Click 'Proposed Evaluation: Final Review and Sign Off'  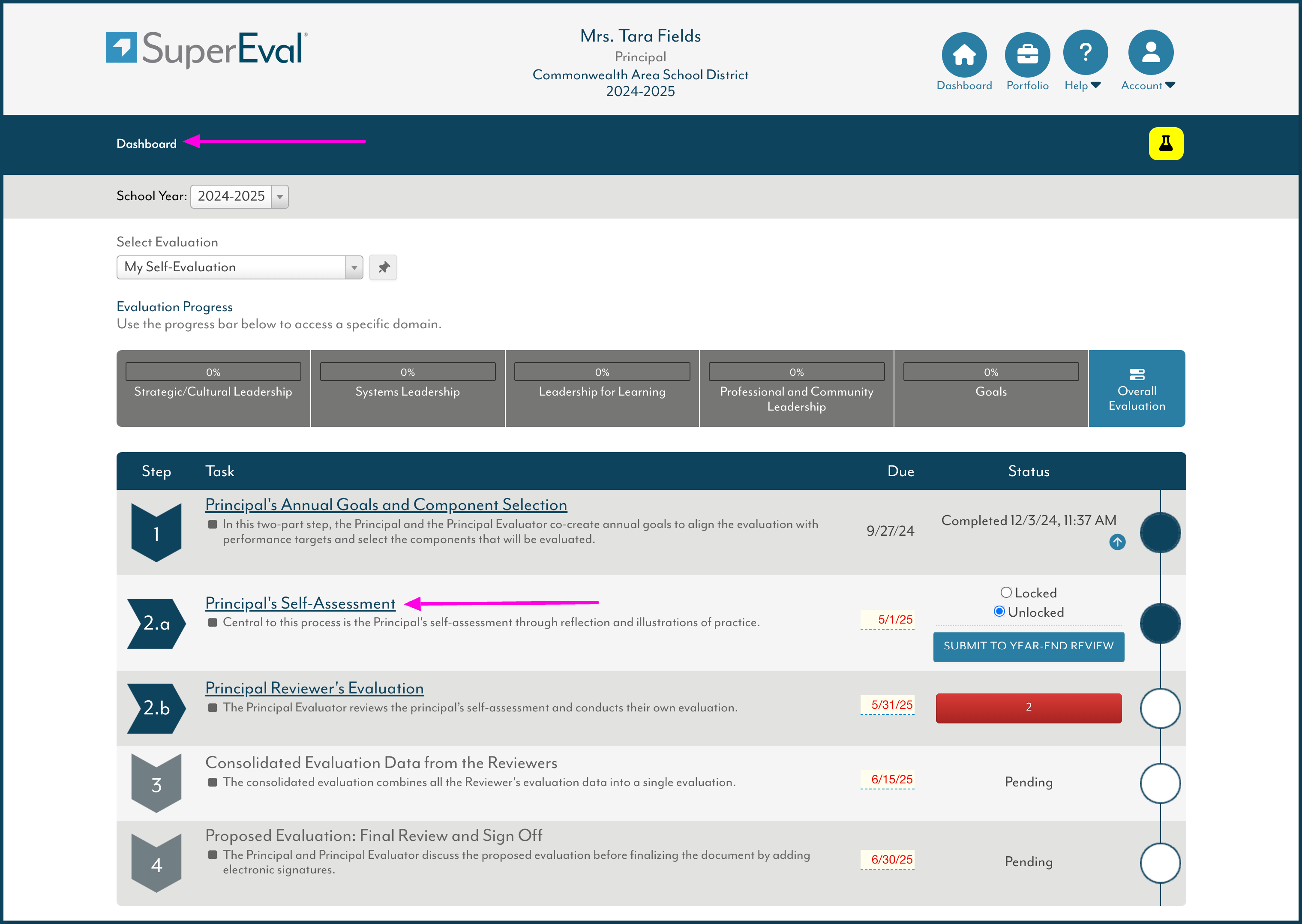374,836
